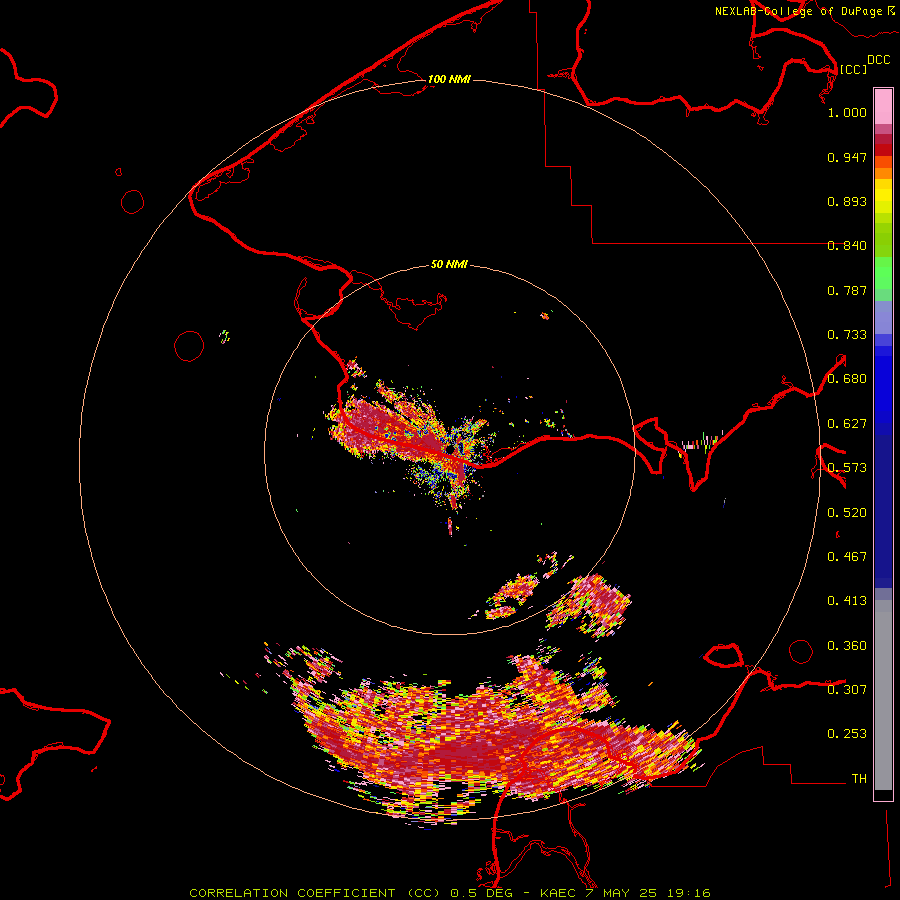This screenshot has height=900, width=900.
Task: Click the 100 NMI range ring label
Action: [x=449, y=79]
